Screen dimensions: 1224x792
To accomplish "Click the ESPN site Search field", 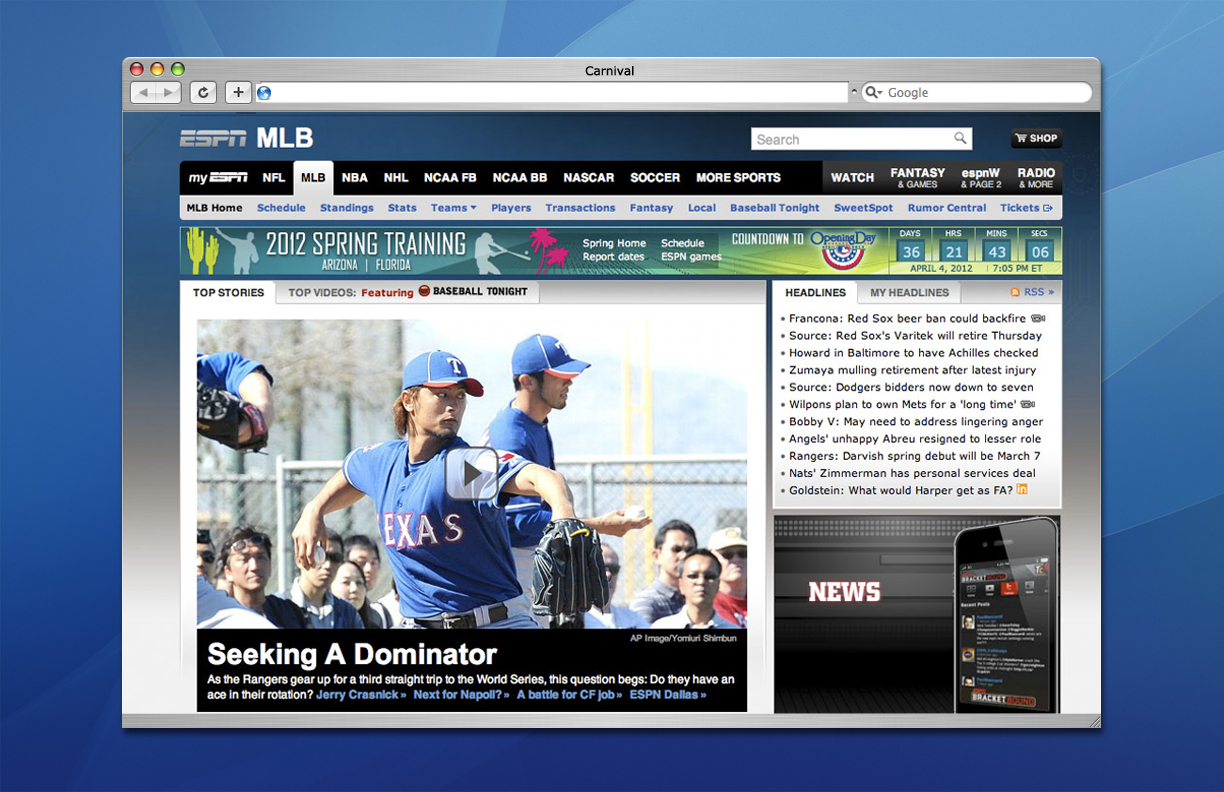I will pos(851,139).
